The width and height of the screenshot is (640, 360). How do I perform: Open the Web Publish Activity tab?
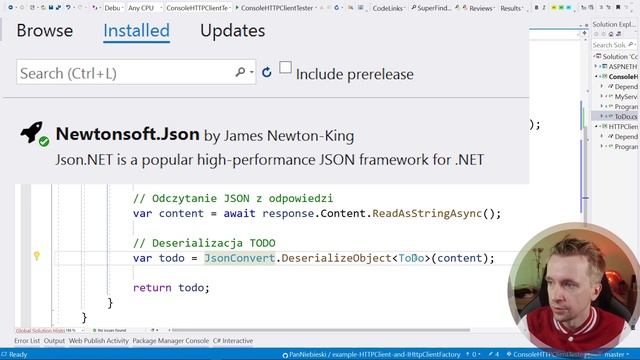pyautogui.click(x=98, y=340)
